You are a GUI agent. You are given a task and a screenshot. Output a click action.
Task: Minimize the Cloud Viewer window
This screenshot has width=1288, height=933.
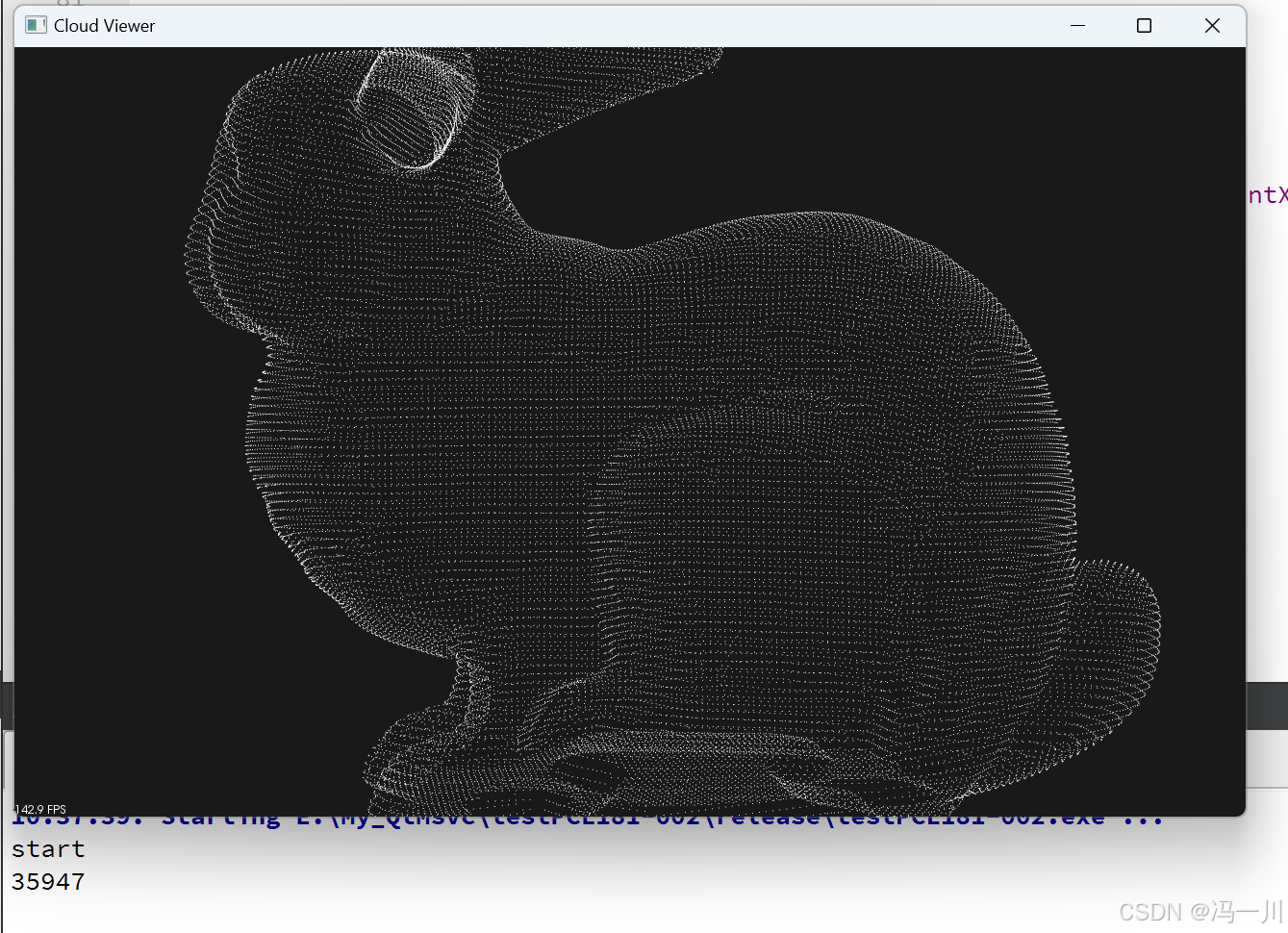point(1077,26)
